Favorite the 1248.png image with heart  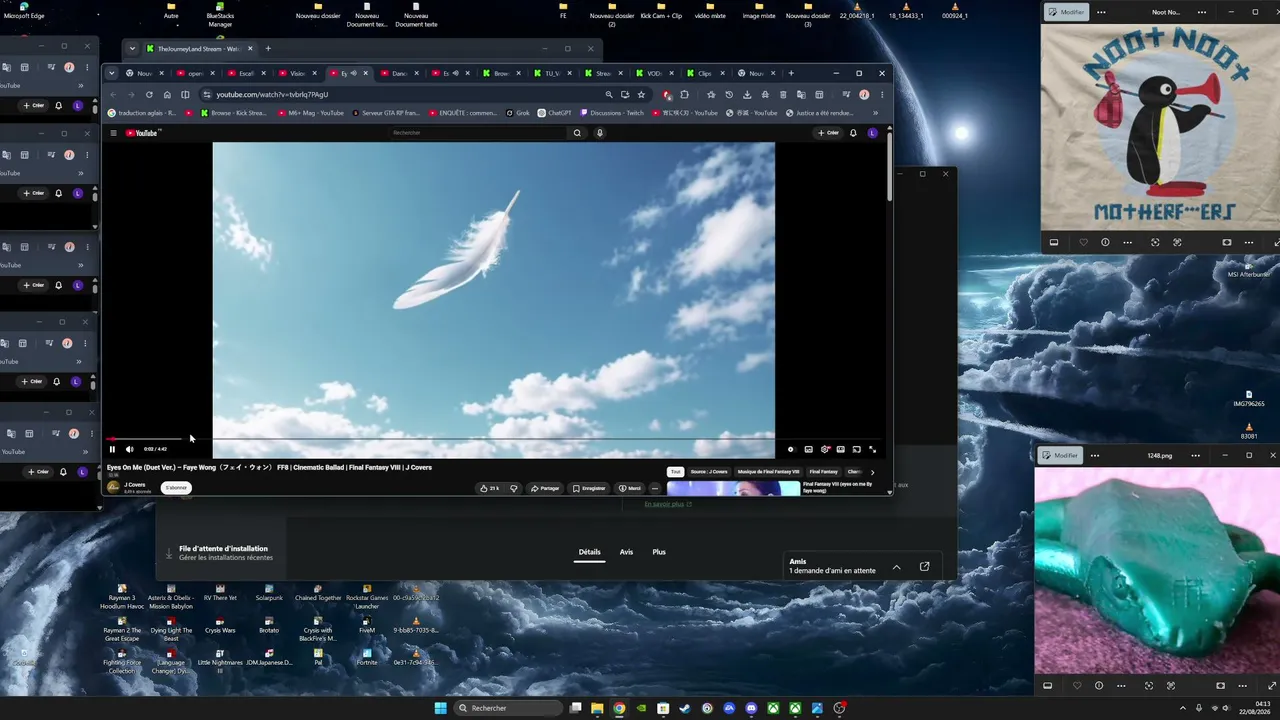click(x=1077, y=686)
